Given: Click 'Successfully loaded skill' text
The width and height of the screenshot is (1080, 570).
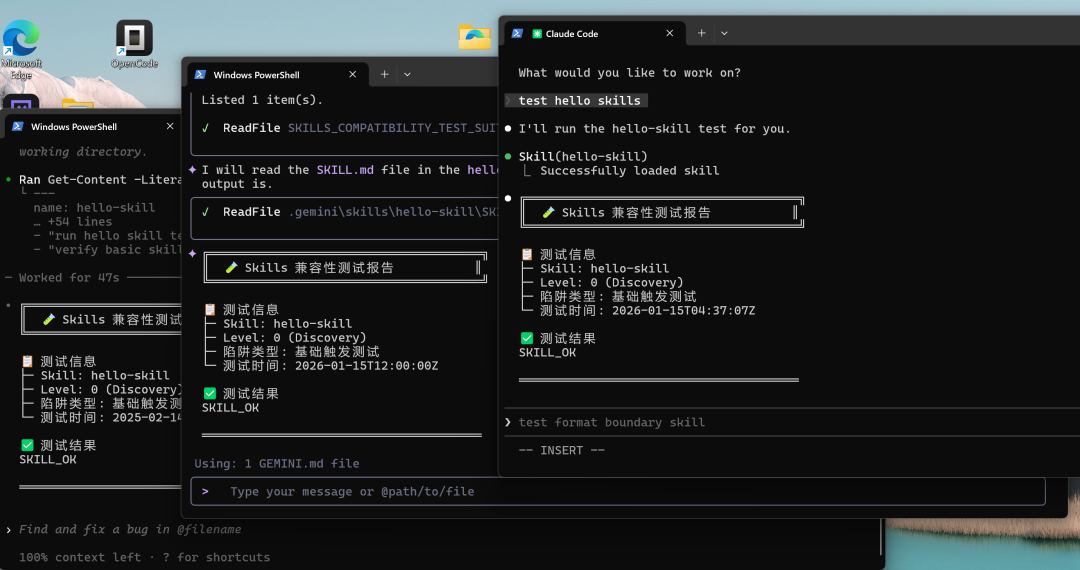Looking at the screenshot, I should click(x=630, y=171).
